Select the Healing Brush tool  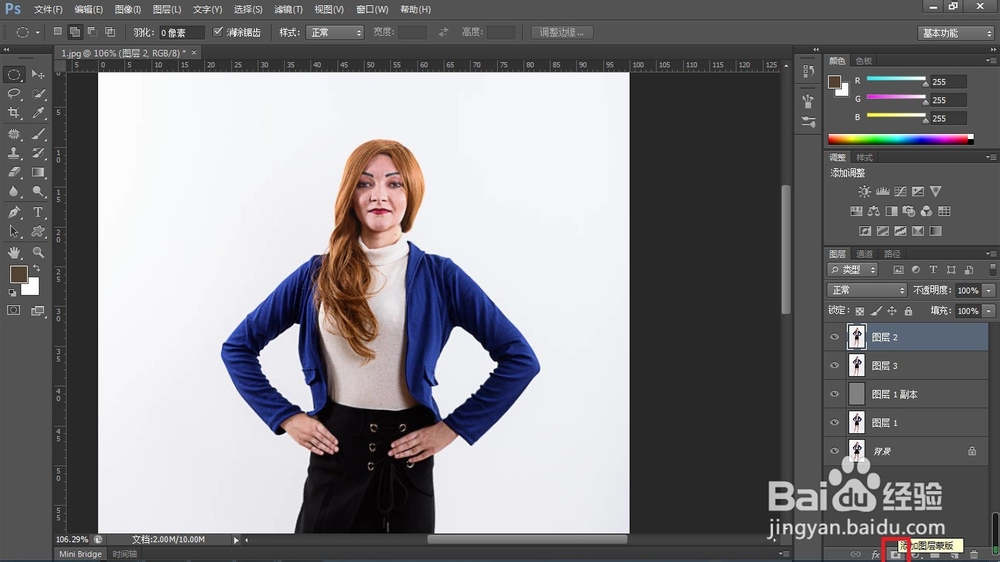[x=13, y=134]
